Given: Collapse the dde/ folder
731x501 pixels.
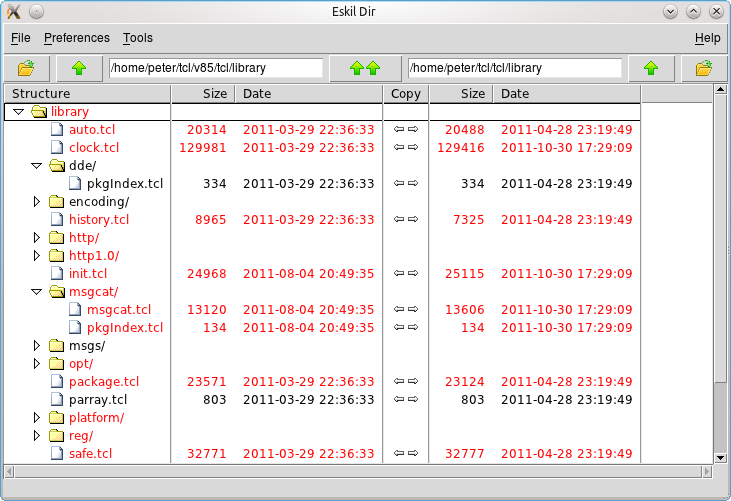Looking at the screenshot, I should (37, 166).
